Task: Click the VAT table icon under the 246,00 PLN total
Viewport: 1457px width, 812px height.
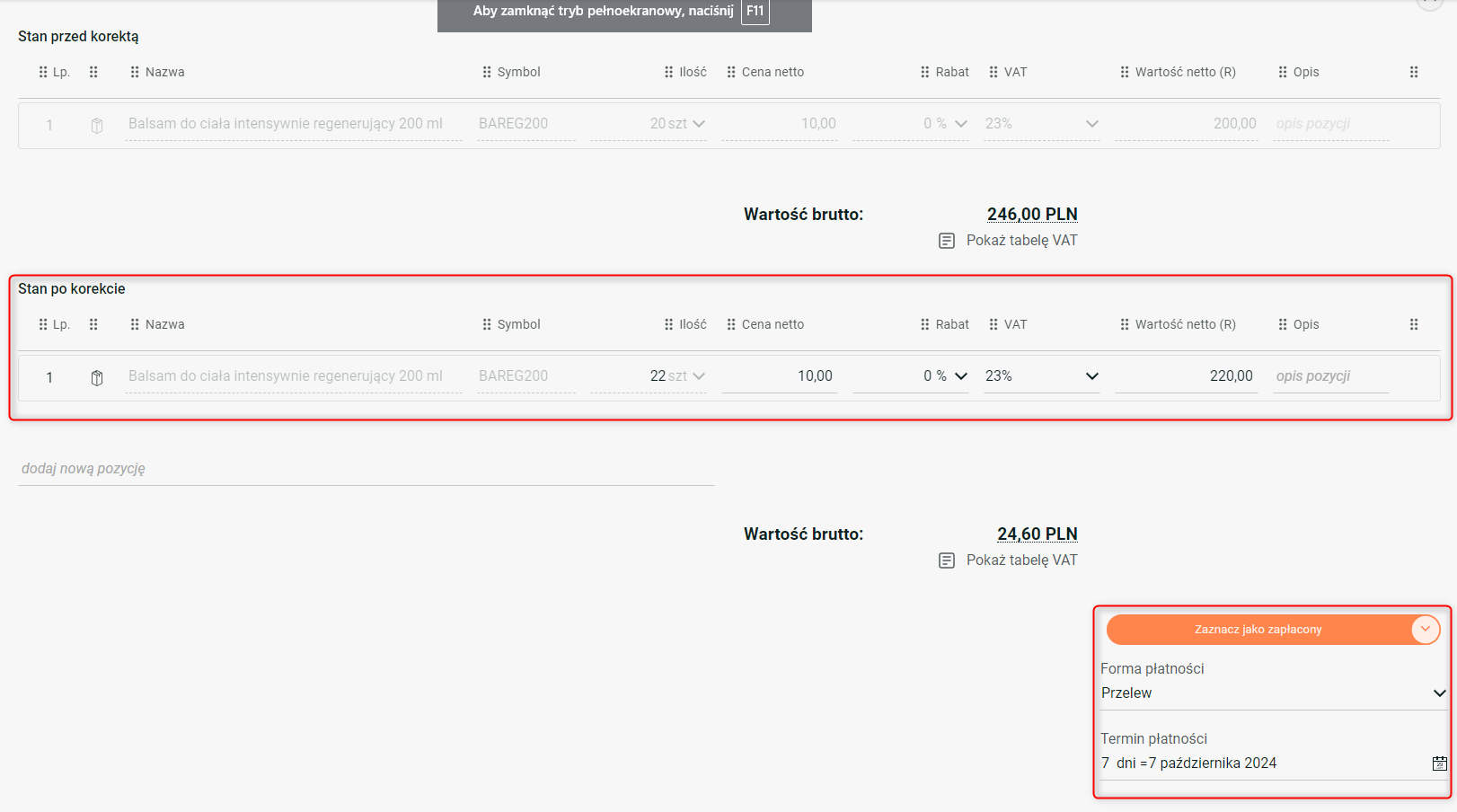Action: point(947,241)
